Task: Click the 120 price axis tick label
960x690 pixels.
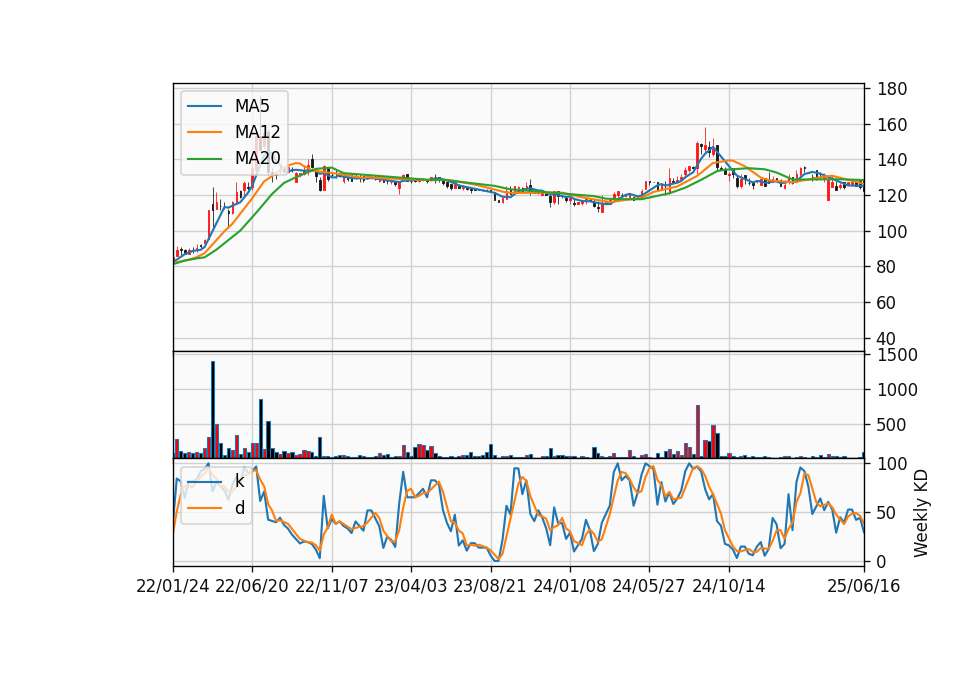Action: tap(891, 196)
